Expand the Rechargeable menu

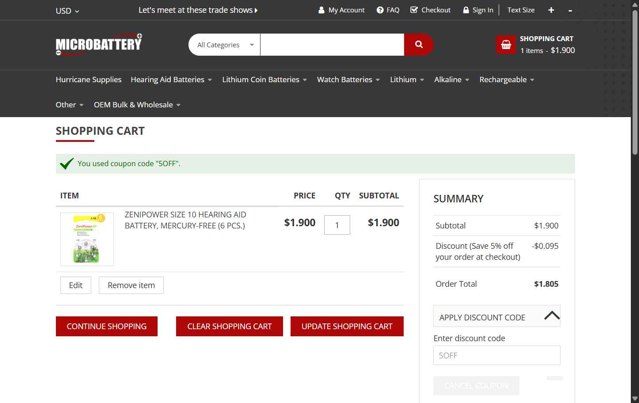507,79
